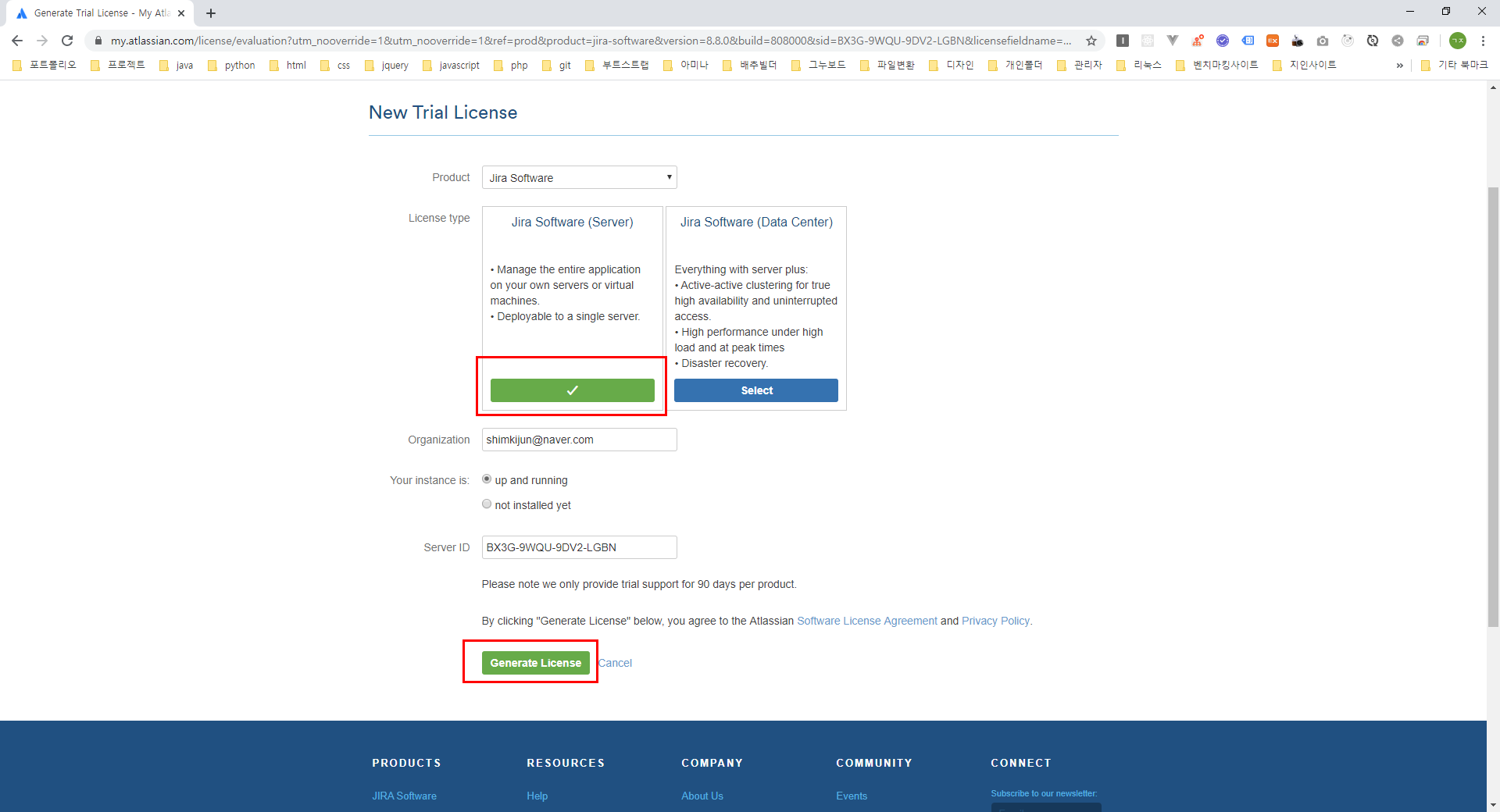Open the JIRA Software footer link

[x=404, y=796]
